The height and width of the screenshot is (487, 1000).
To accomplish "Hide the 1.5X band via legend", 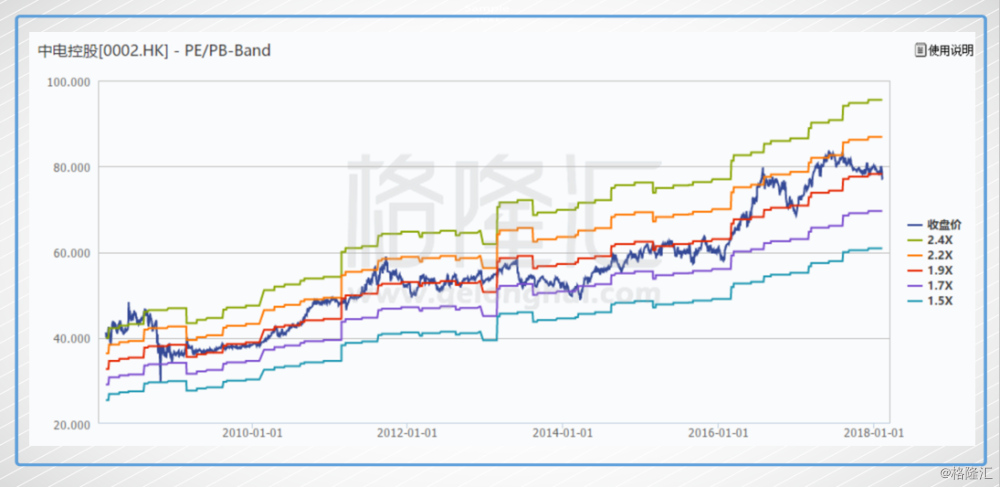I will pyautogui.click(x=938, y=301).
